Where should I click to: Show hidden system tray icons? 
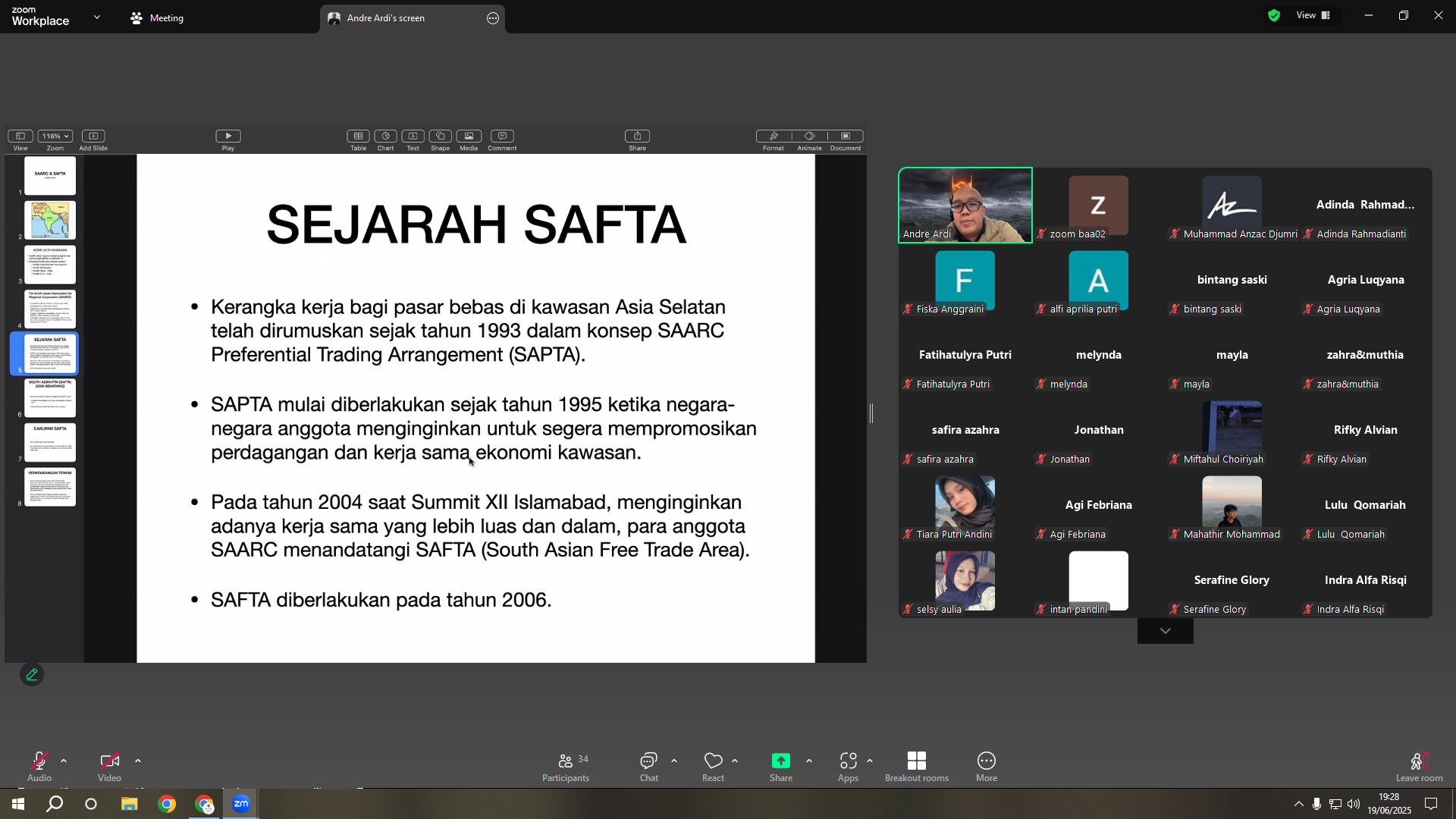1298,804
